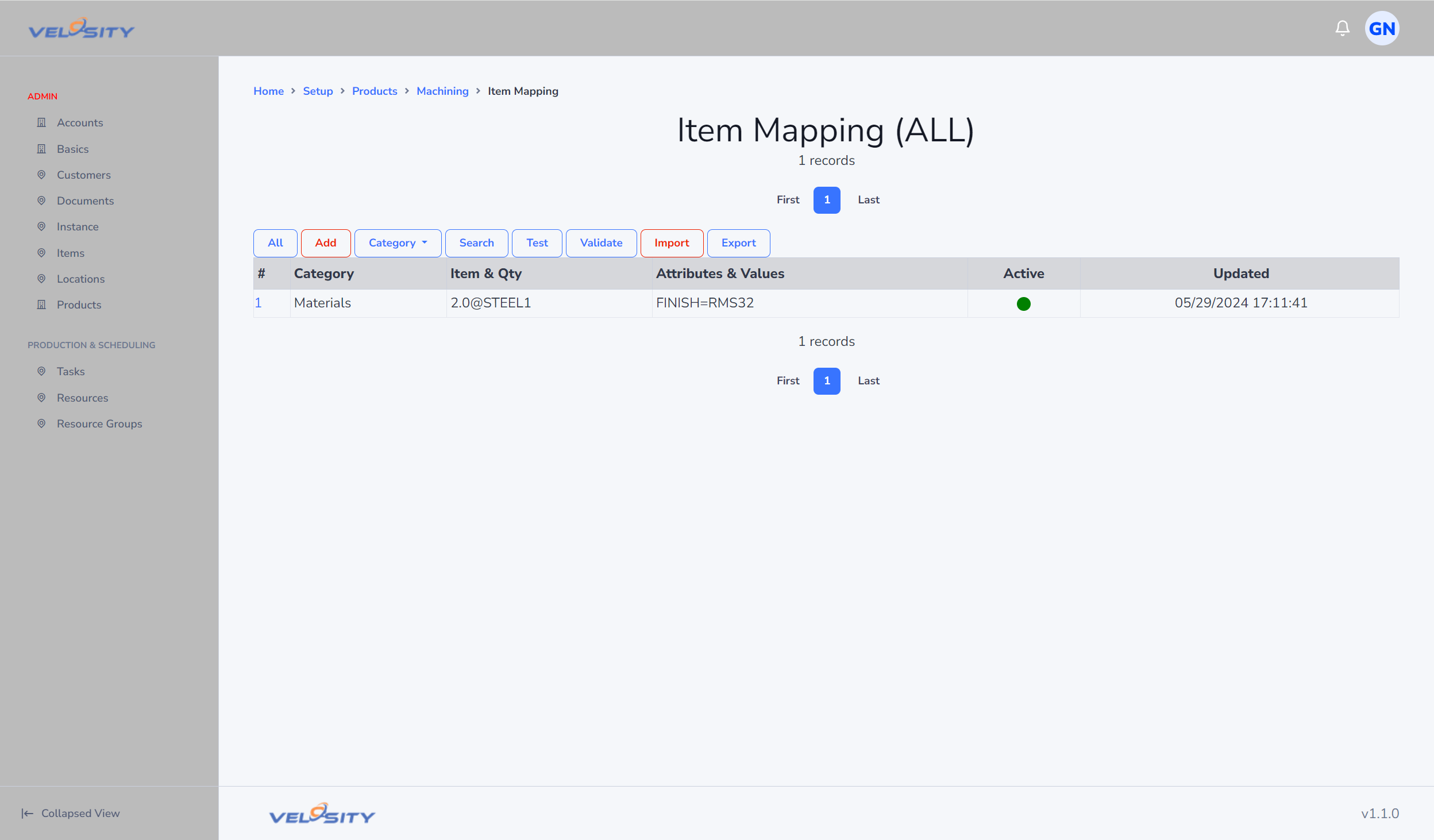Click the bell notification icon
The height and width of the screenshot is (840, 1434).
(x=1342, y=28)
